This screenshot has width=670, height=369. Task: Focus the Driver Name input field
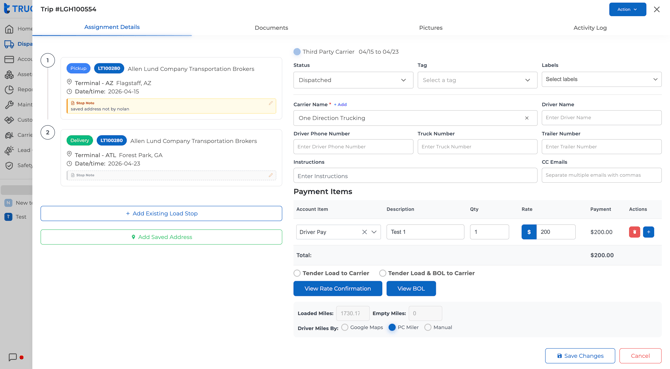click(602, 118)
